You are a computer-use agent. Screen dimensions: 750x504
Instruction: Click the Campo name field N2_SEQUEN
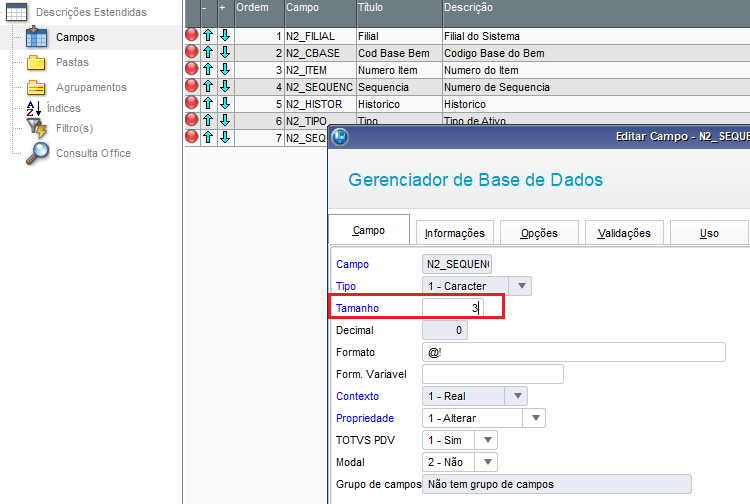tap(457, 264)
